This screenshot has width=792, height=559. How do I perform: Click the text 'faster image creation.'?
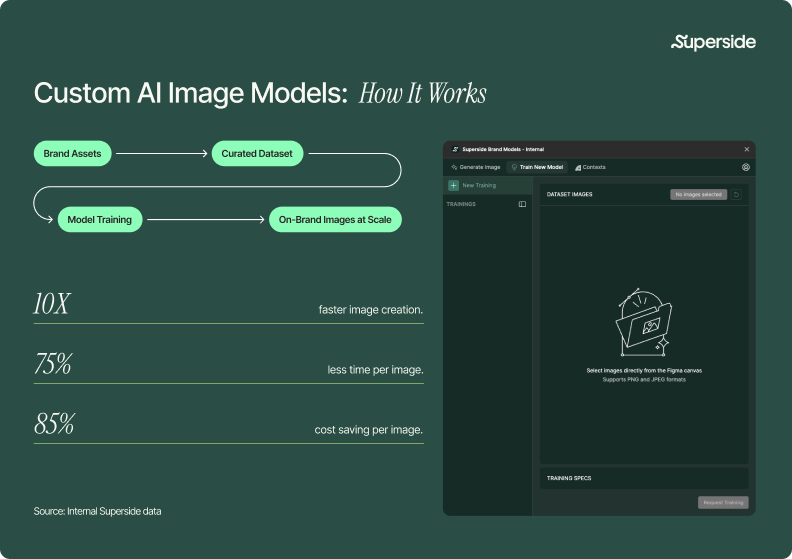[371, 310]
